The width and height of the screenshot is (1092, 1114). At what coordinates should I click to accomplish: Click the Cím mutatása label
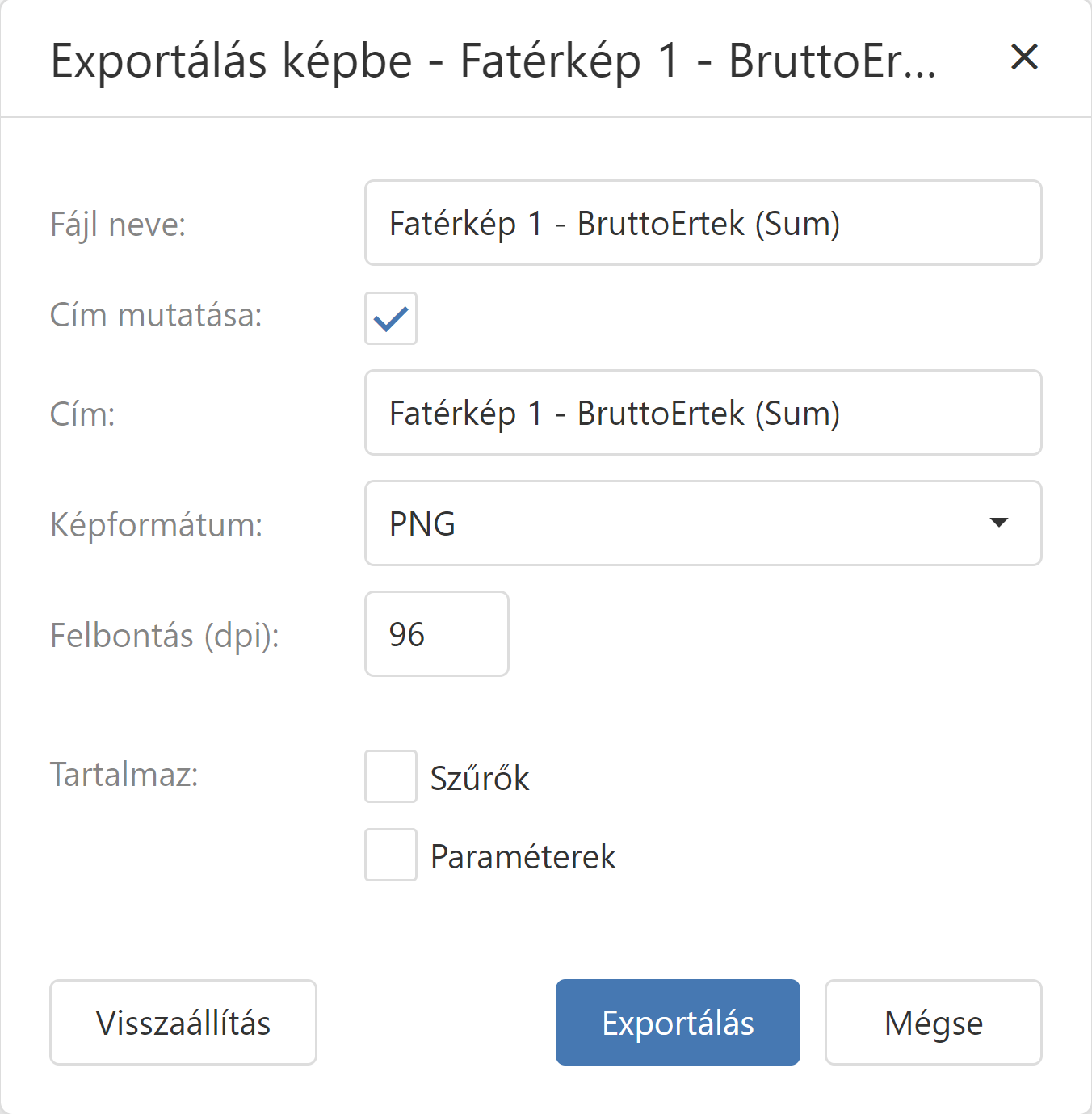pyautogui.click(x=156, y=315)
